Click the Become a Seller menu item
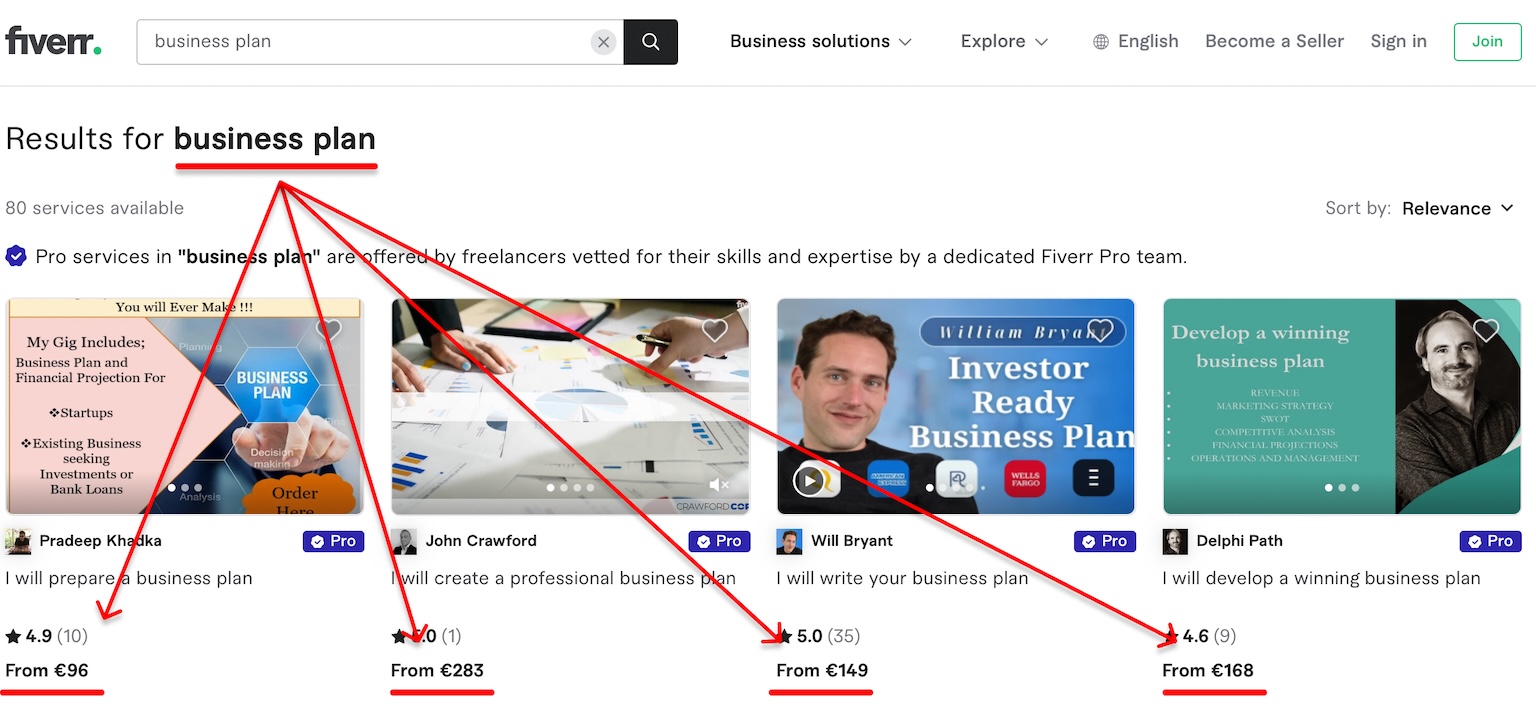This screenshot has height=711, width=1536. tap(1274, 41)
